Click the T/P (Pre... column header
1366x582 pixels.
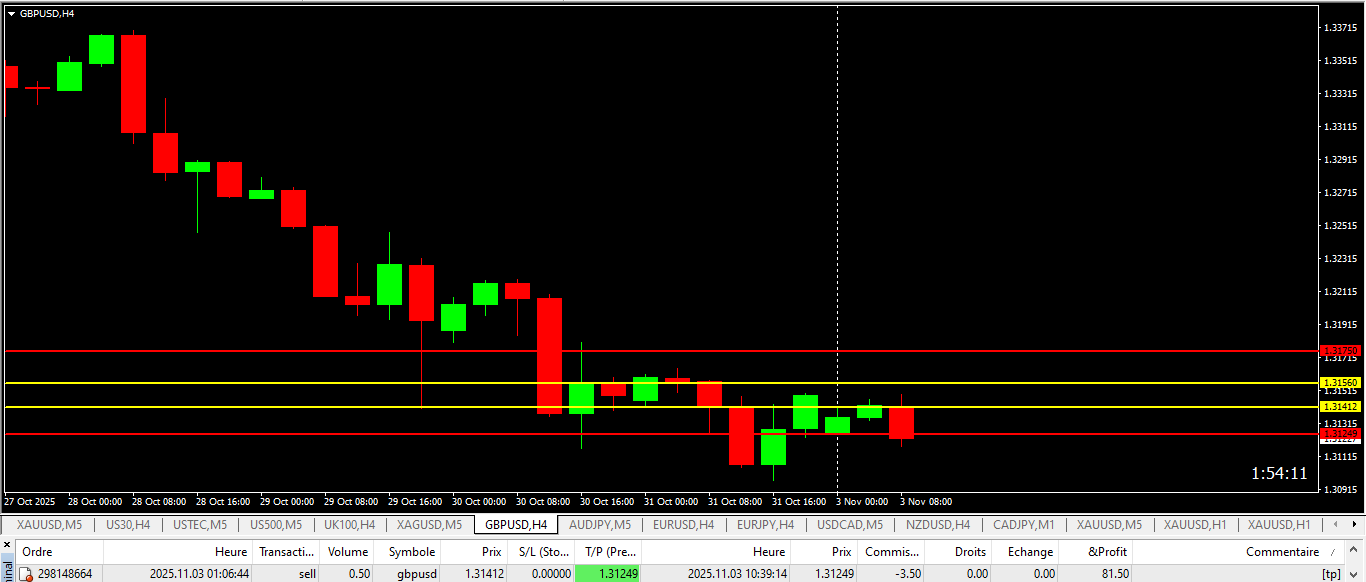click(608, 552)
